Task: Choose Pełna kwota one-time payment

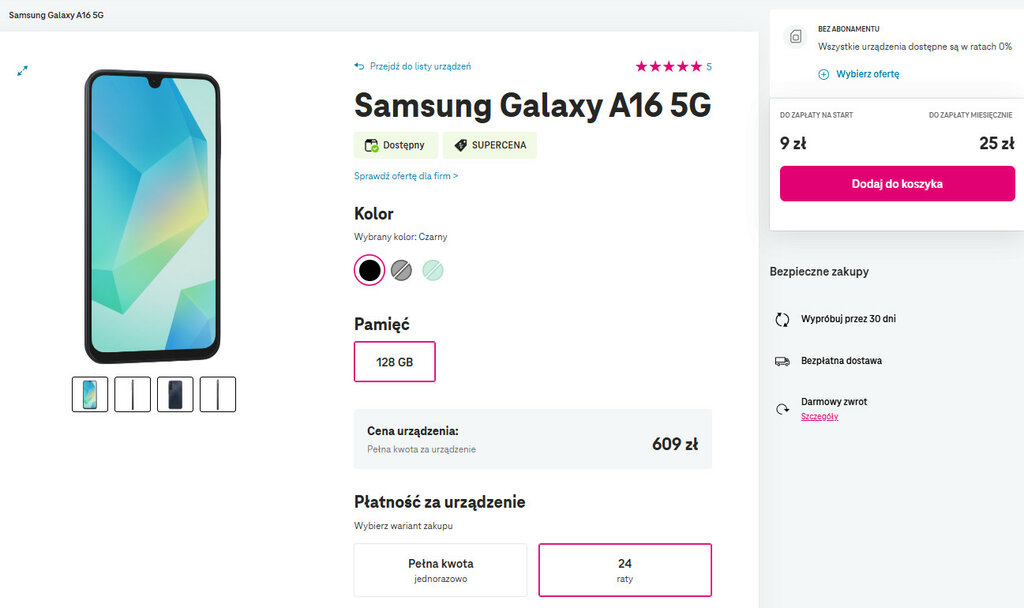Action: [x=440, y=570]
